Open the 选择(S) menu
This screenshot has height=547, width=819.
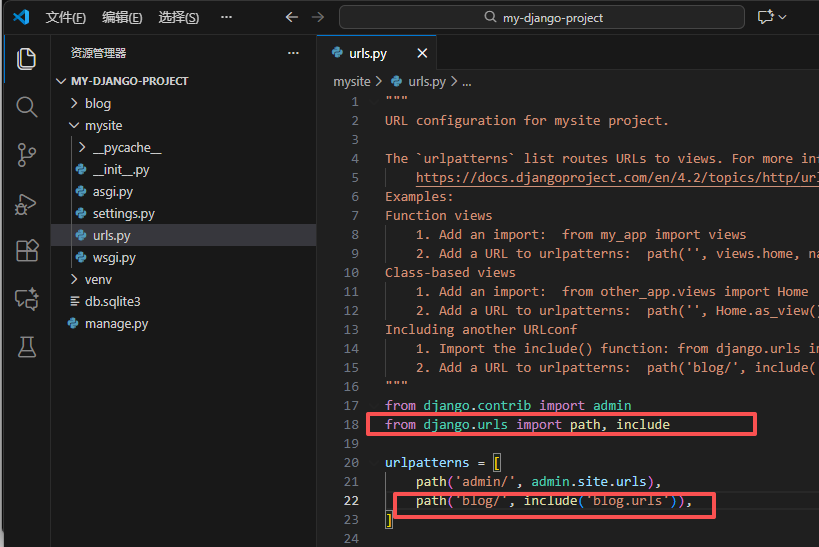[178, 18]
